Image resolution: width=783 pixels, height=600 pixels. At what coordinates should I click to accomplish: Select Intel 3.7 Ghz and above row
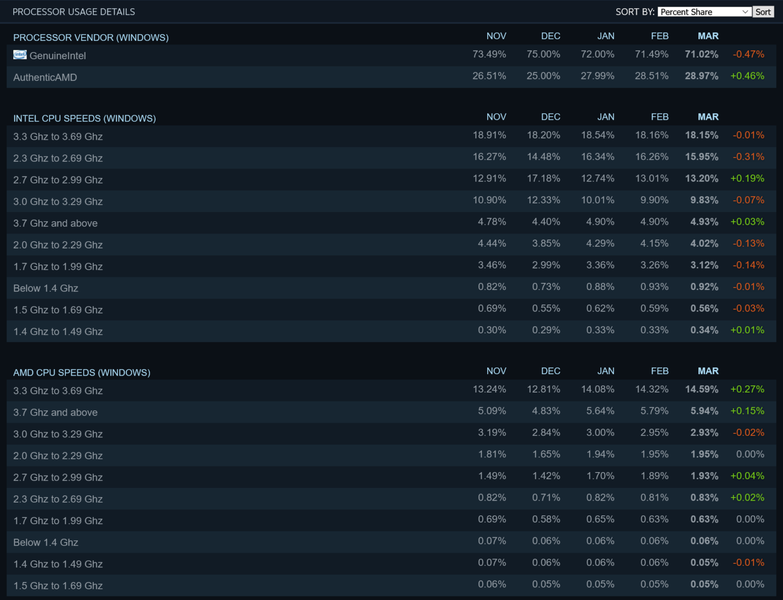click(56, 223)
